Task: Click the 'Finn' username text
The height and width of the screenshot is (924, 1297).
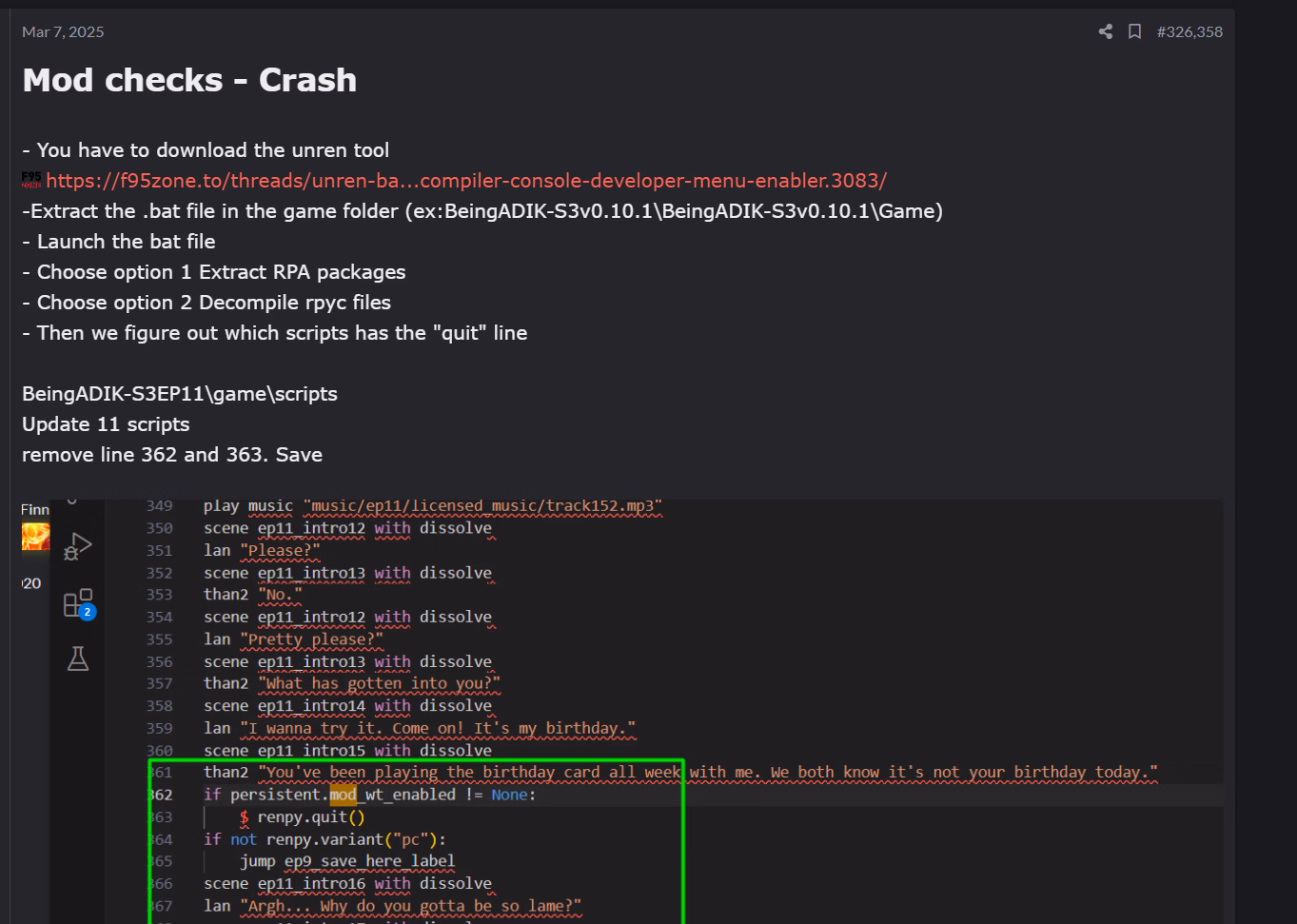Action: pyautogui.click(x=35, y=510)
